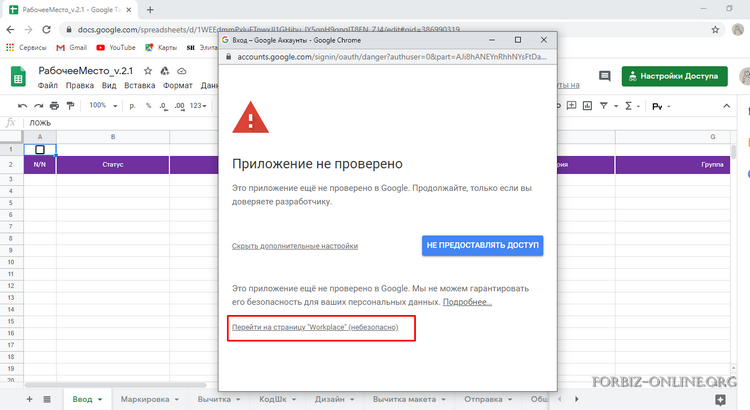Click the sigma functions icon
The image size is (750, 410).
629,106
